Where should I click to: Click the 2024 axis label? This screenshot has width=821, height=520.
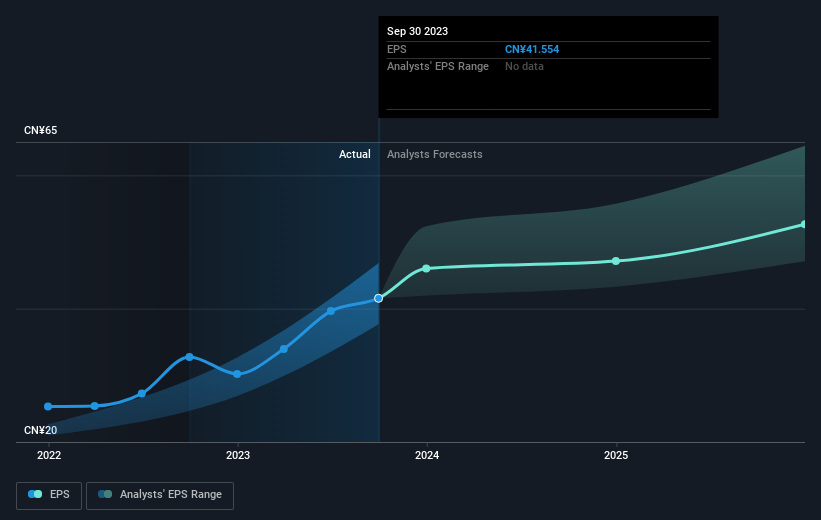[x=427, y=456]
